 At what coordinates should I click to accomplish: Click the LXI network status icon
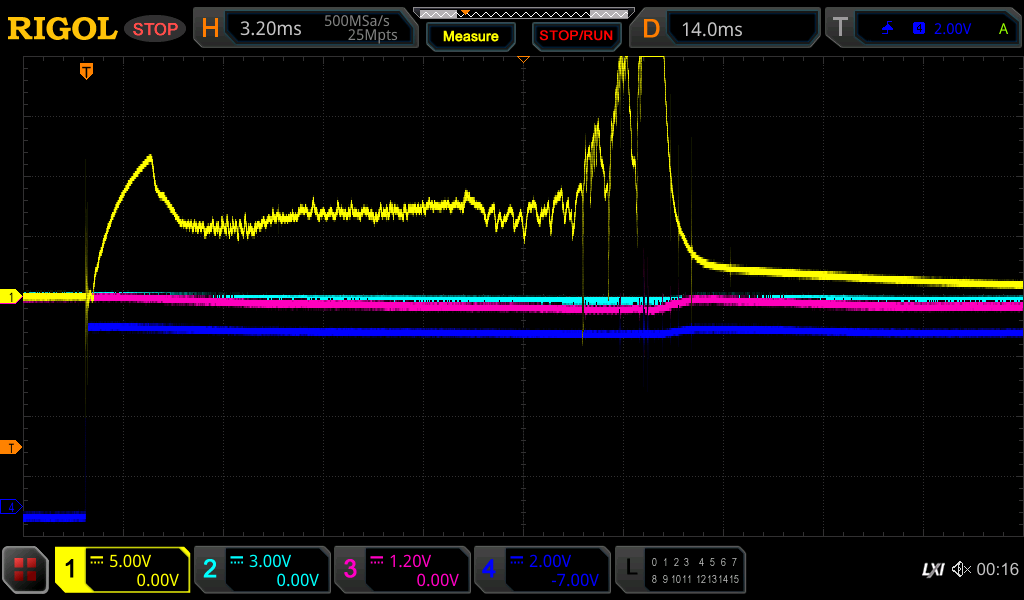pos(932,570)
